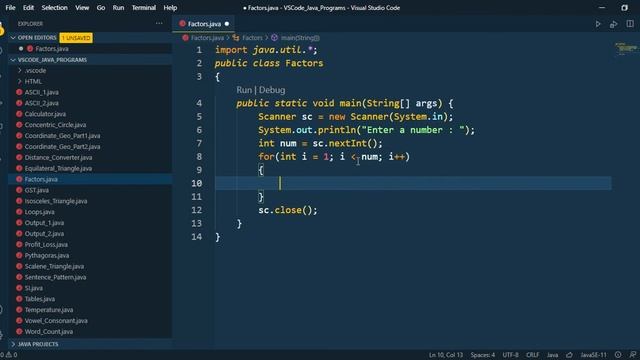
Task: Open Distance_Converter.java file
Action: tap(58, 158)
